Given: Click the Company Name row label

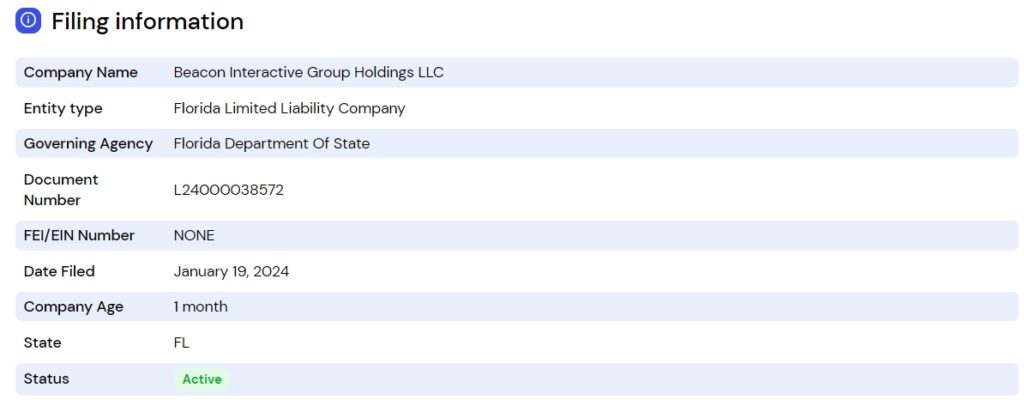Looking at the screenshot, I should pos(81,73).
